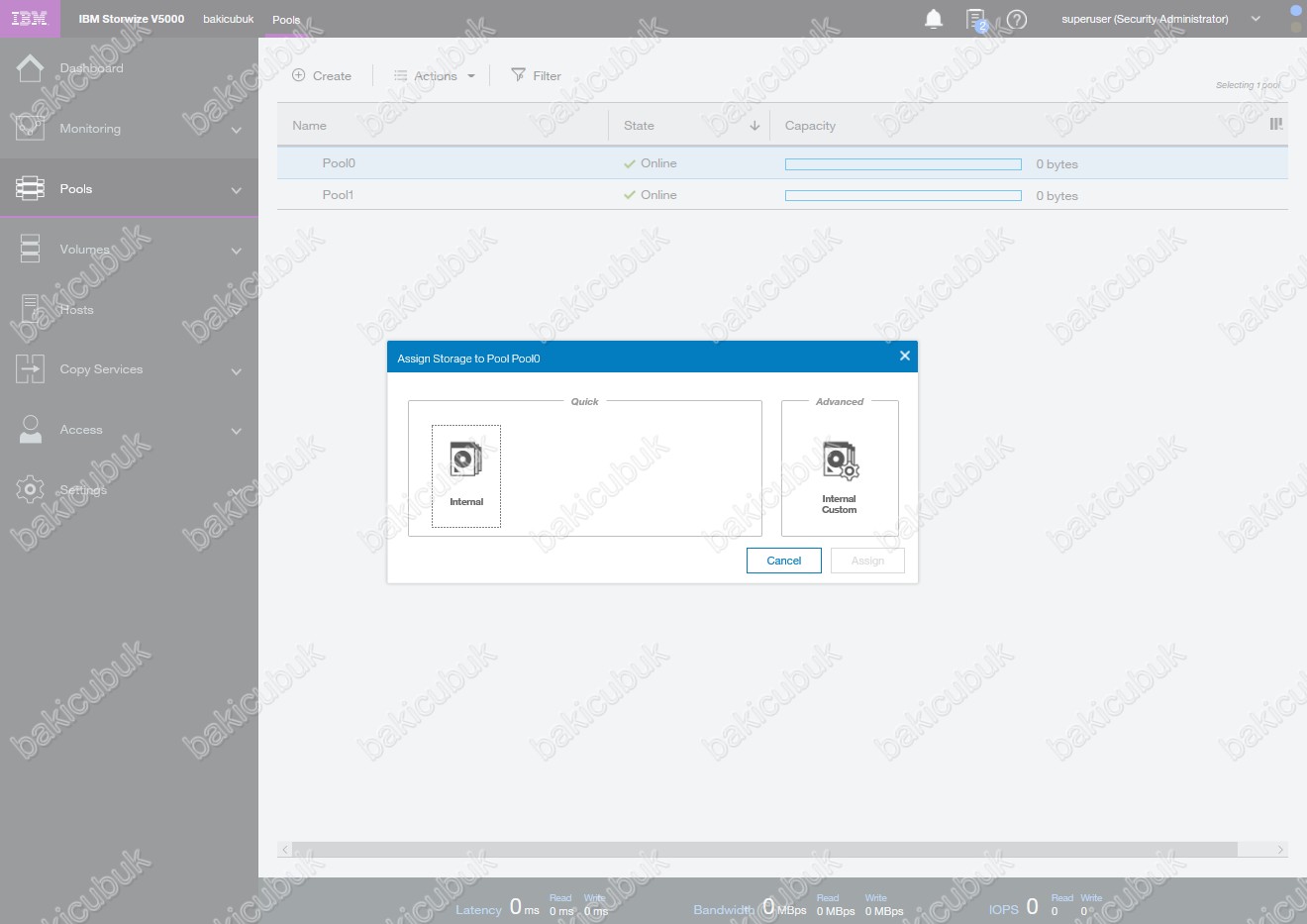This screenshot has height=924, width=1307.
Task: Click the Create plus icon
Action: pyautogui.click(x=298, y=75)
